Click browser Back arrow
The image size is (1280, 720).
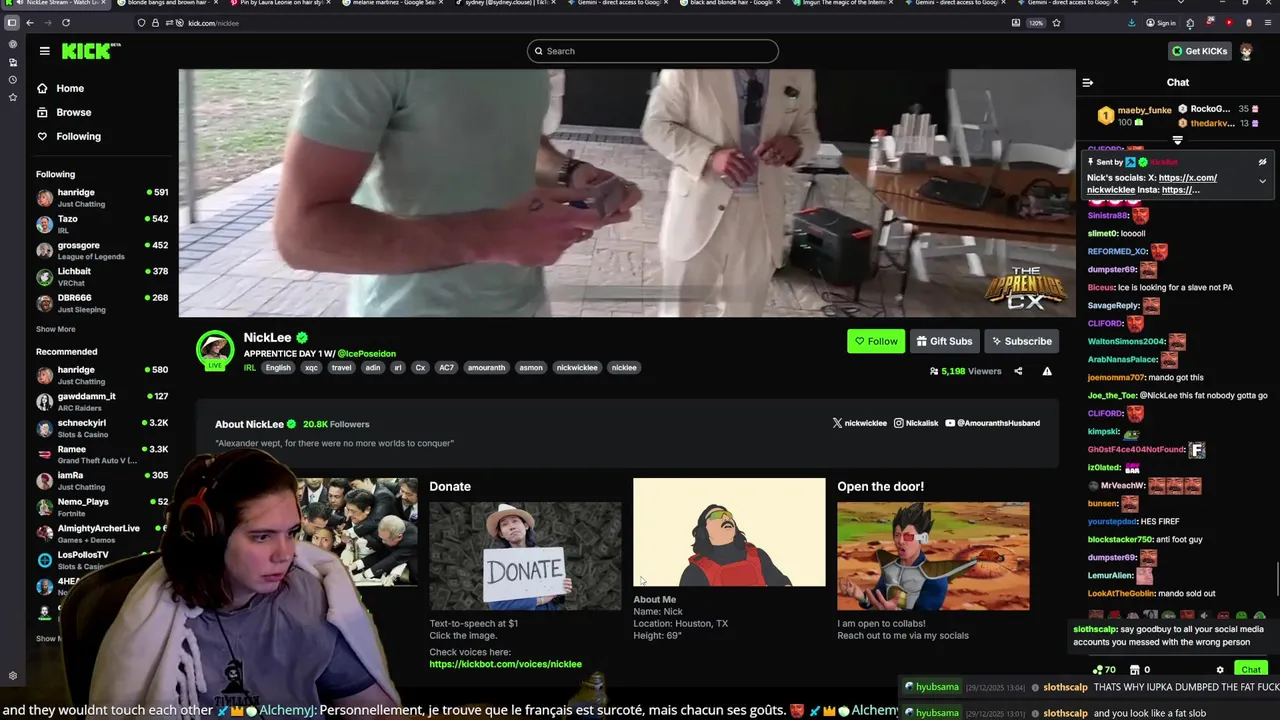tap(30, 22)
